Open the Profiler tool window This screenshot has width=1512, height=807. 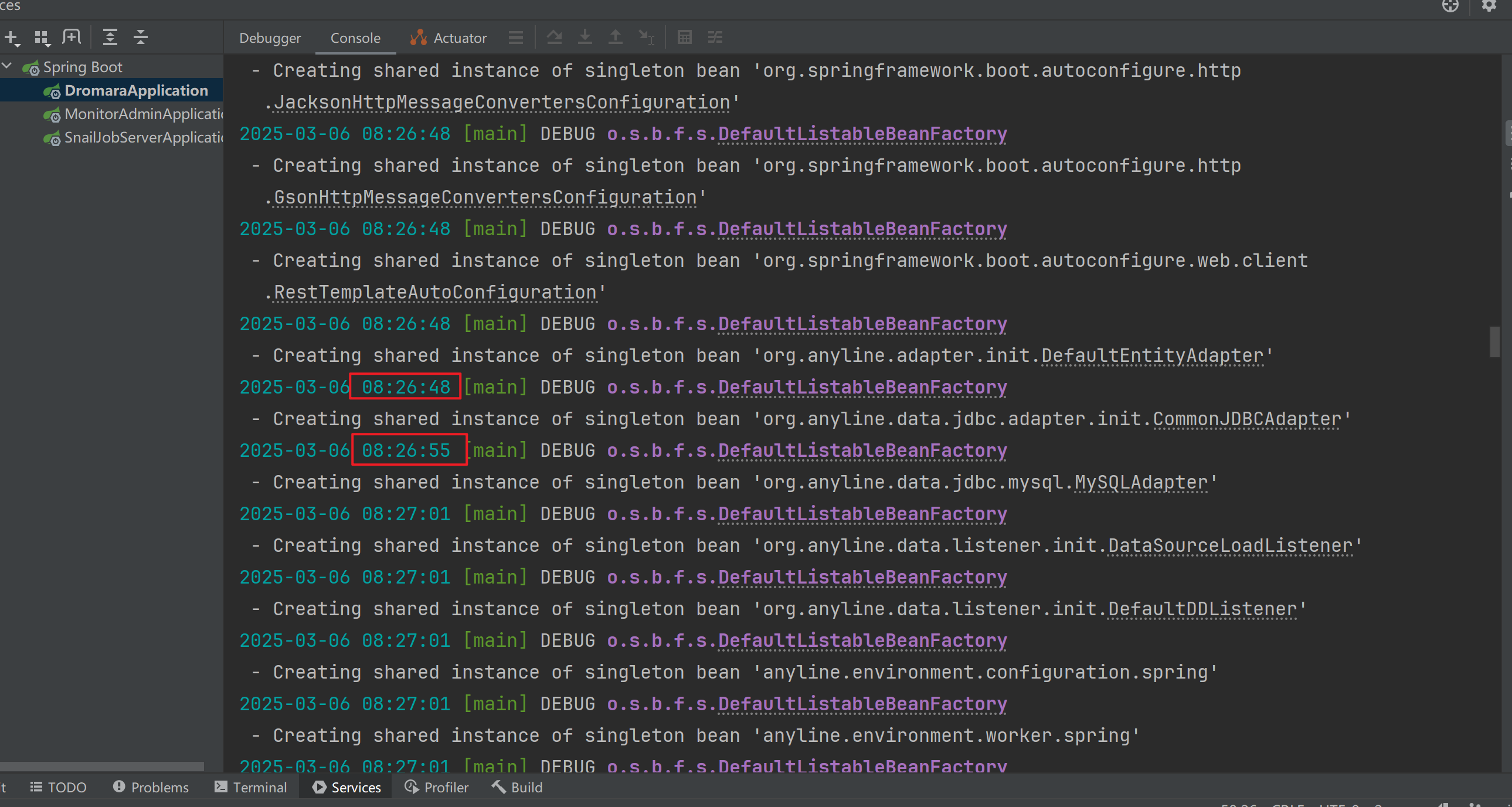pyautogui.click(x=437, y=787)
